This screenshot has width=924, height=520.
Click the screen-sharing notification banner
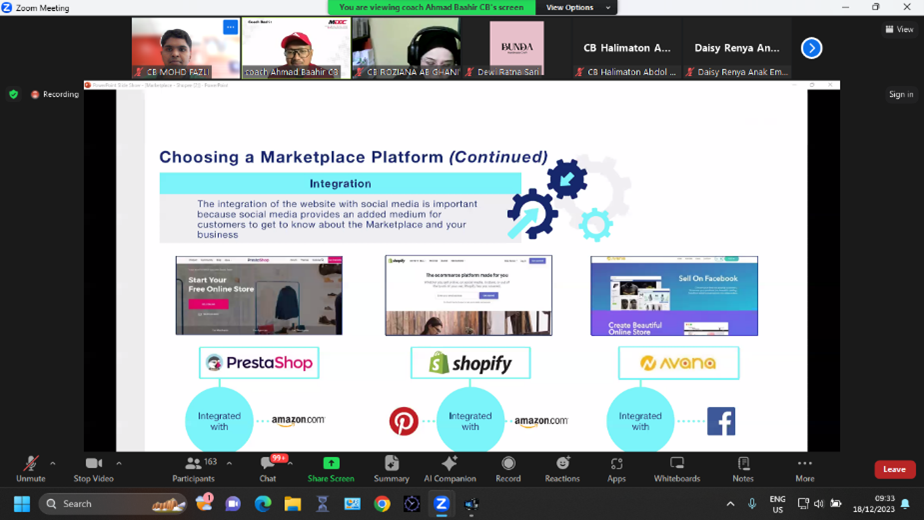431,8
